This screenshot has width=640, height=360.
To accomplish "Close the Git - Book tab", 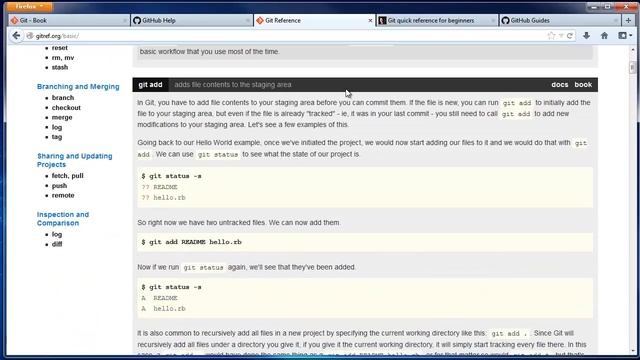I will (x=124, y=20).
